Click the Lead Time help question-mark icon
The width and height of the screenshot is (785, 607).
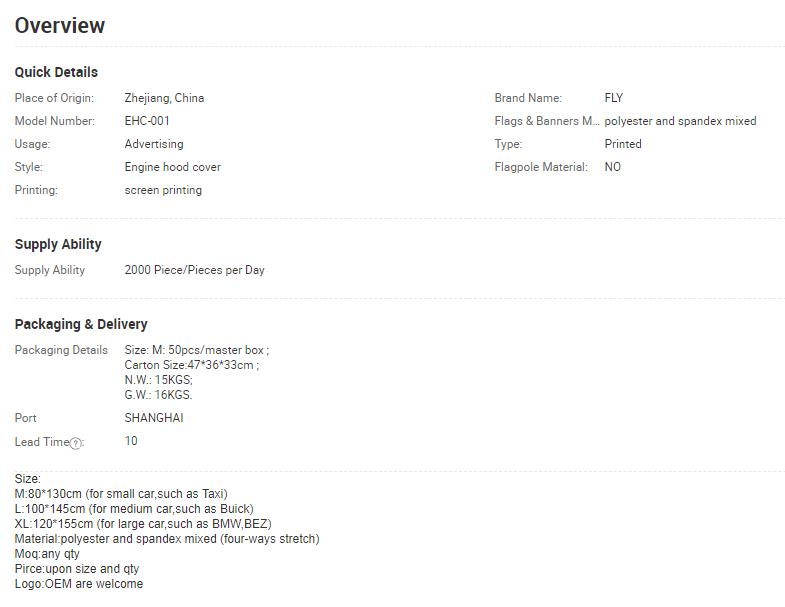coord(75,443)
